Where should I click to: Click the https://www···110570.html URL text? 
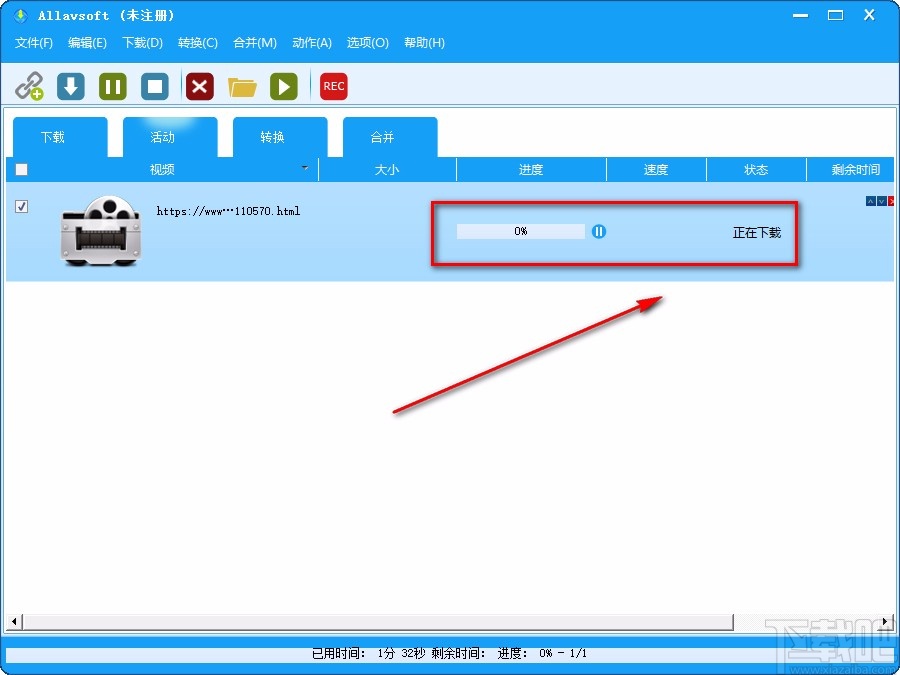pyautogui.click(x=228, y=211)
